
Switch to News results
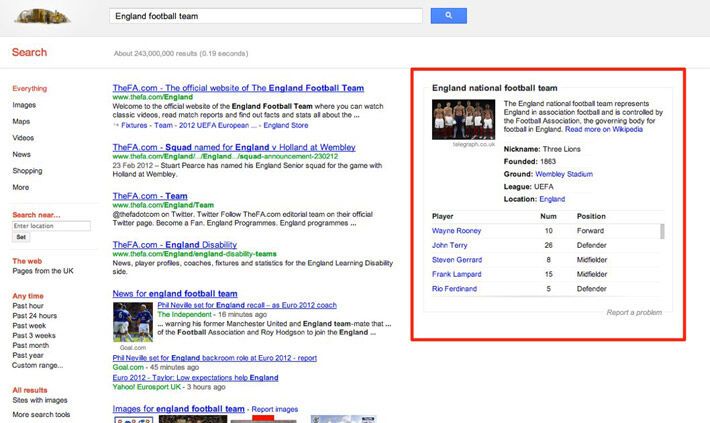21,154
